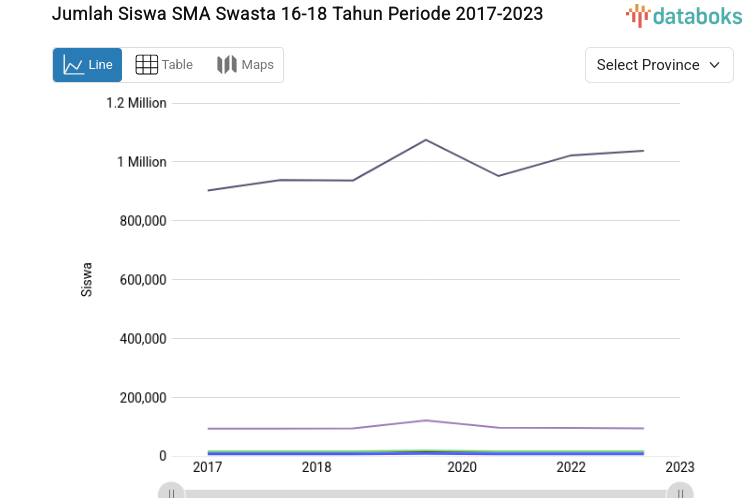Viewport: 753px width, 498px height.
Task: Click the right handle of range slider
Action: [680, 492]
